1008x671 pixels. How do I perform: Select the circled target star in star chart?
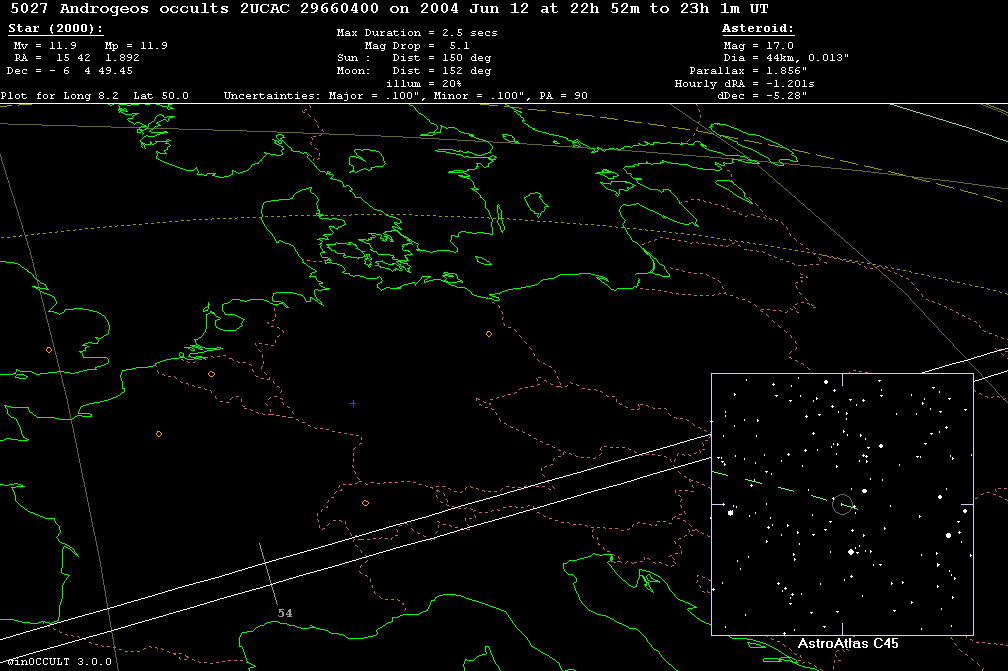coord(842,504)
